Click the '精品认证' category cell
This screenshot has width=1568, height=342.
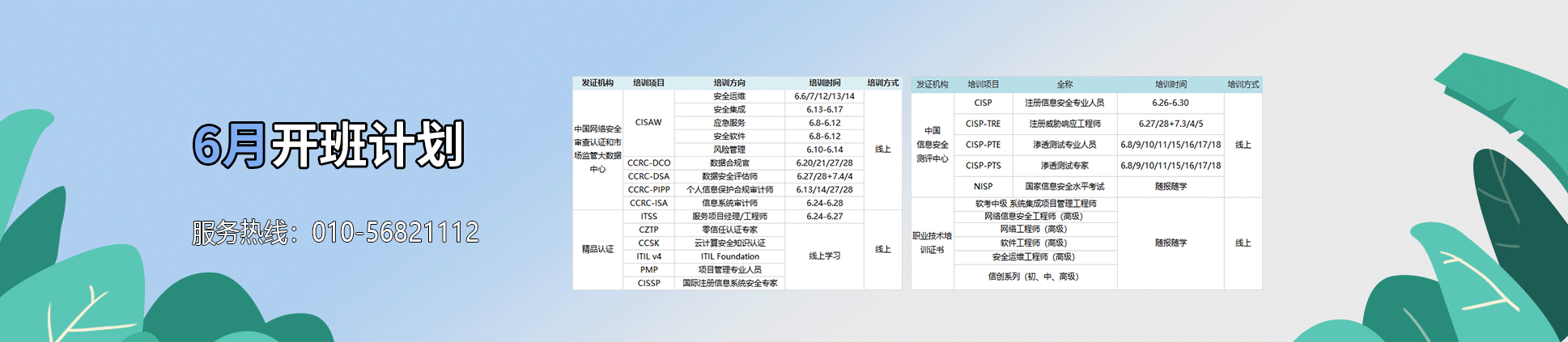[x=597, y=250]
